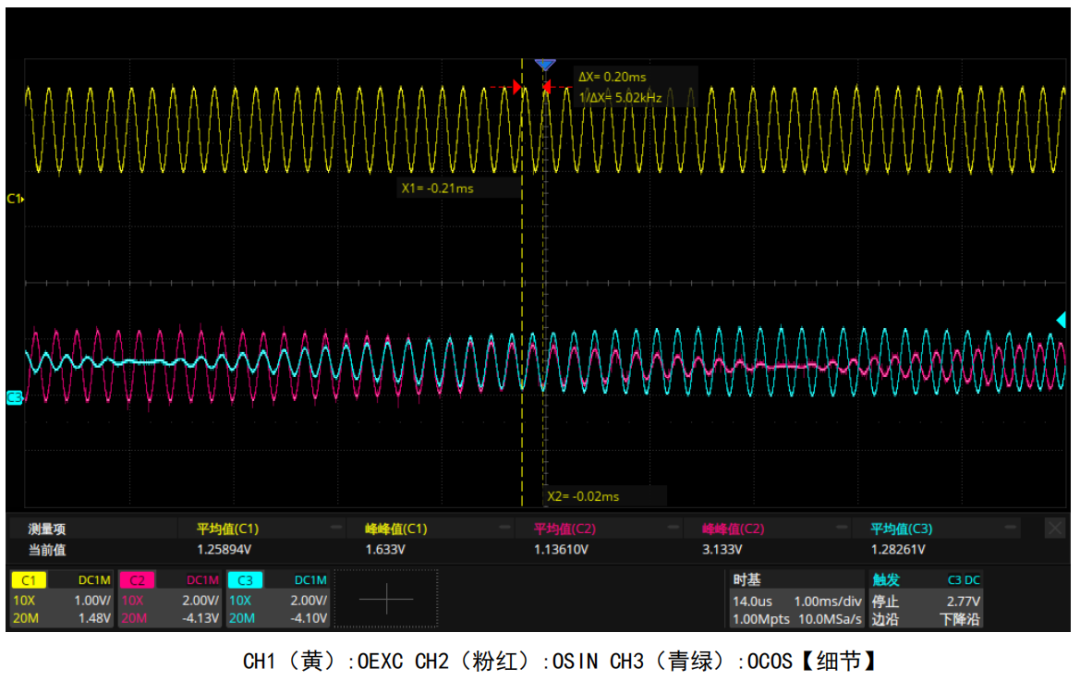
Task: Select the cyan C3 channel label
Action: [245, 580]
